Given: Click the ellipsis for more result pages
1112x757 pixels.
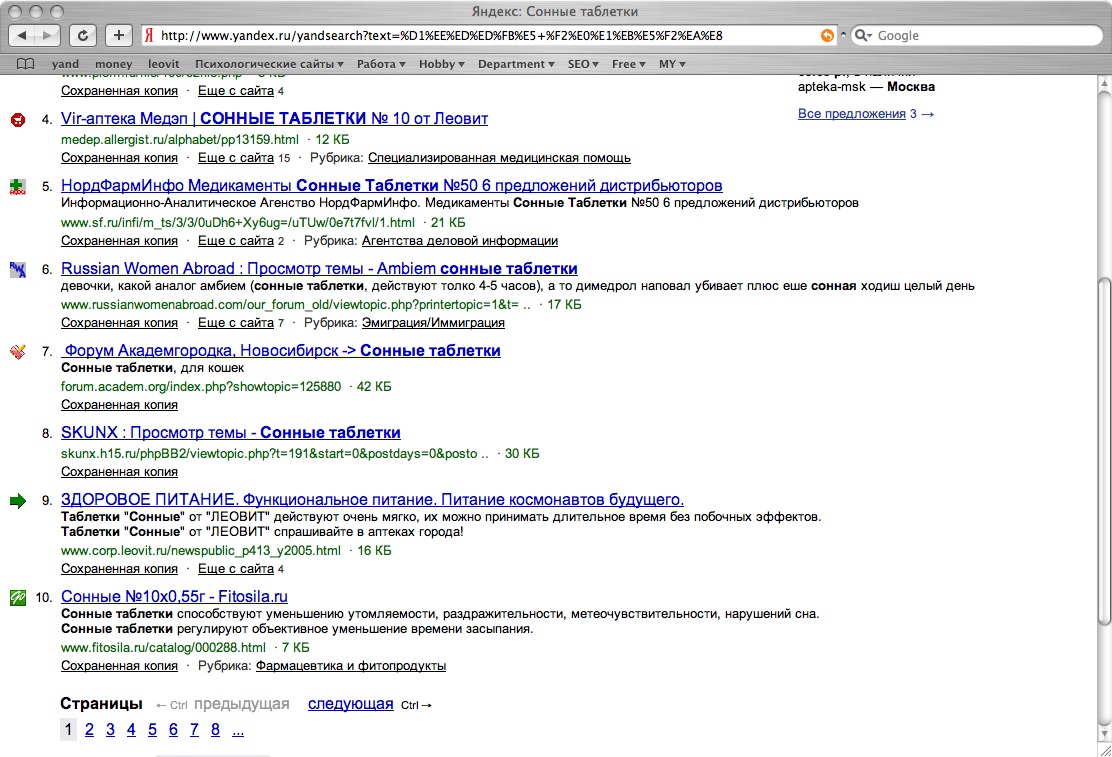Looking at the screenshot, I should coord(238,729).
